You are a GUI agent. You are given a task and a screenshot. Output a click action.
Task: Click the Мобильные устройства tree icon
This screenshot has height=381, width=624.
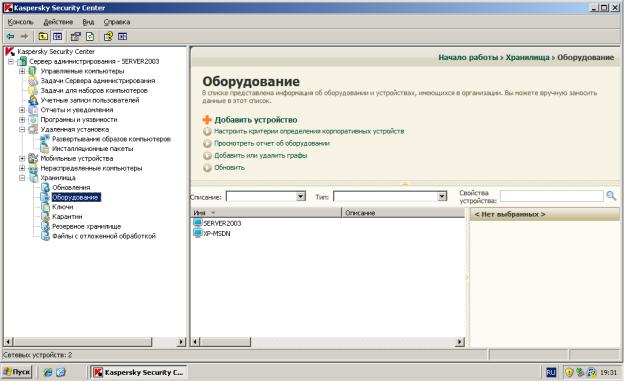click(33, 158)
